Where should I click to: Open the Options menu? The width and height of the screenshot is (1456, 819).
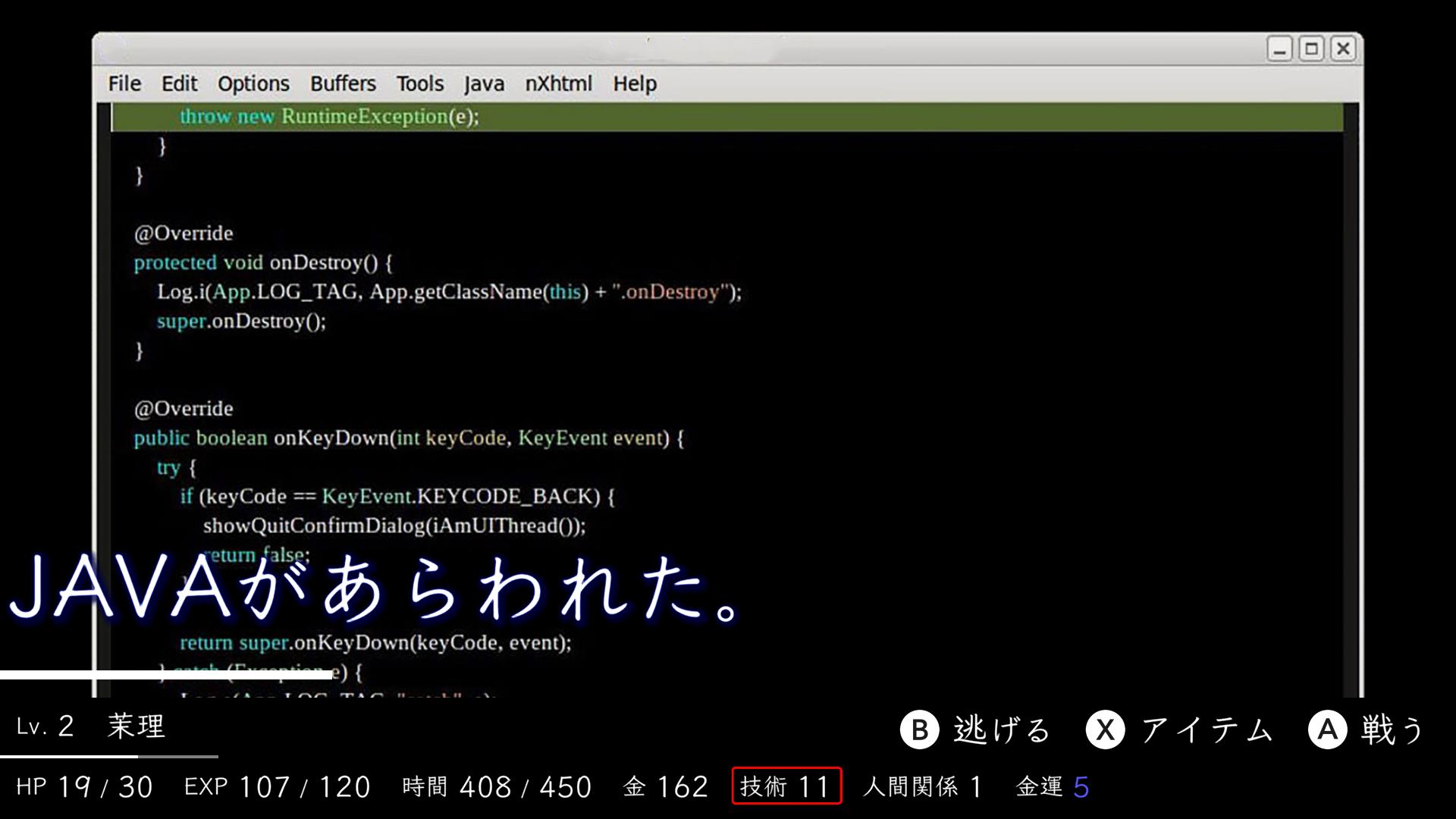click(253, 83)
